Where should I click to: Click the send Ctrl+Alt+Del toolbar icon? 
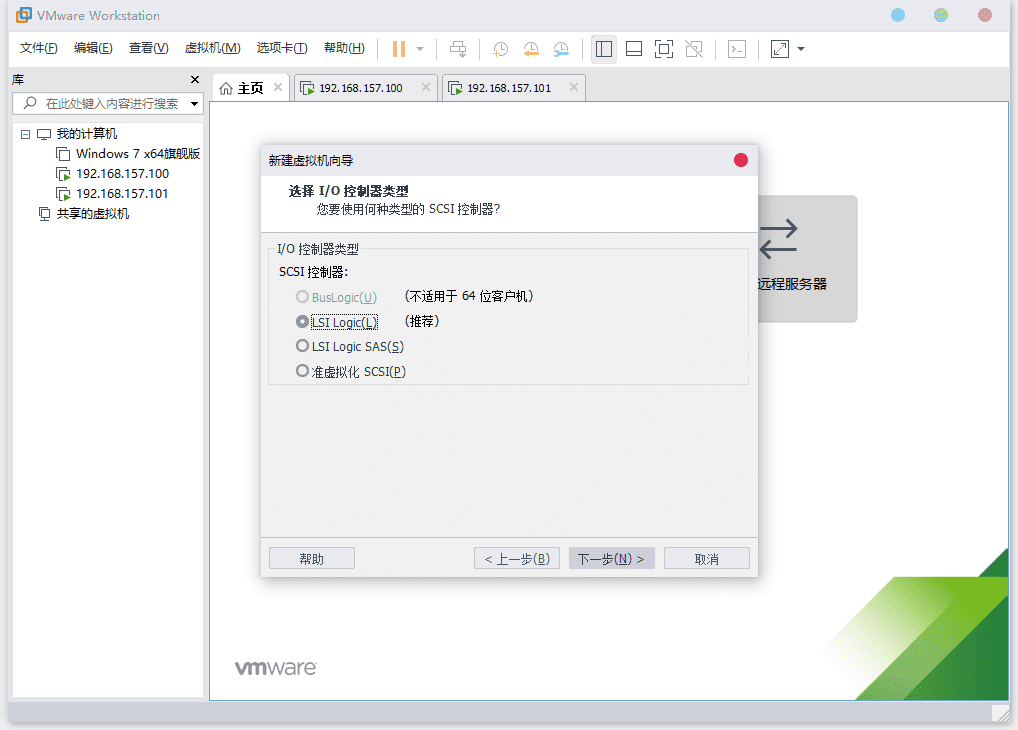pyautogui.click(x=458, y=49)
